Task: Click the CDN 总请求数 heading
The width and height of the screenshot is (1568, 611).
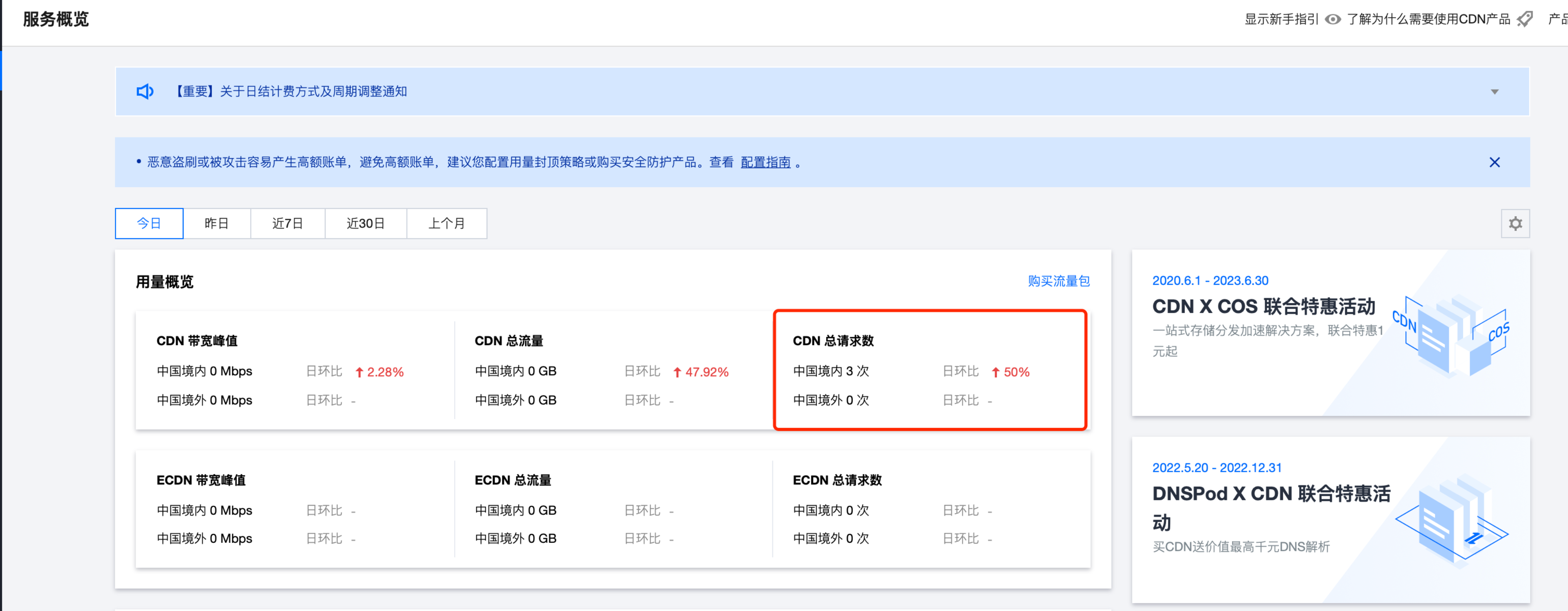Action: coord(833,341)
